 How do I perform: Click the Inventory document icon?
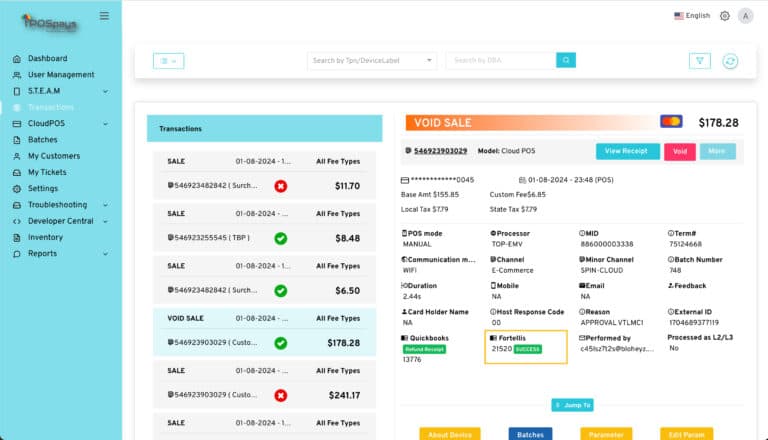tap(17, 238)
